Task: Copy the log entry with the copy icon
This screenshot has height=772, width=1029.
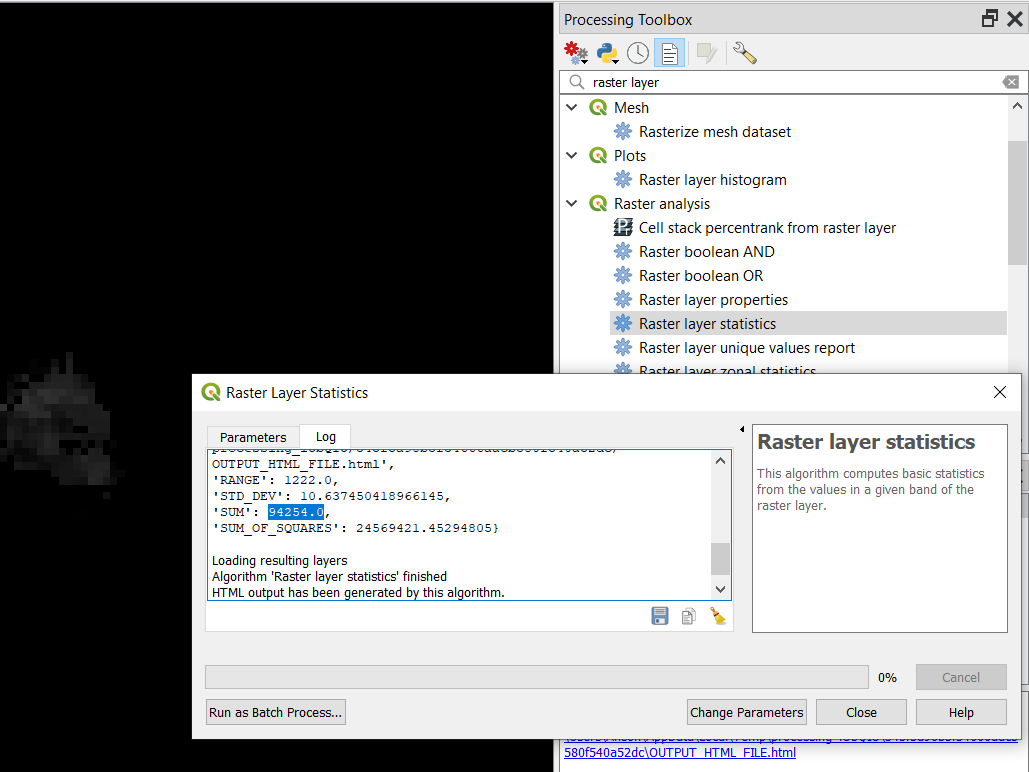Action: [688, 616]
